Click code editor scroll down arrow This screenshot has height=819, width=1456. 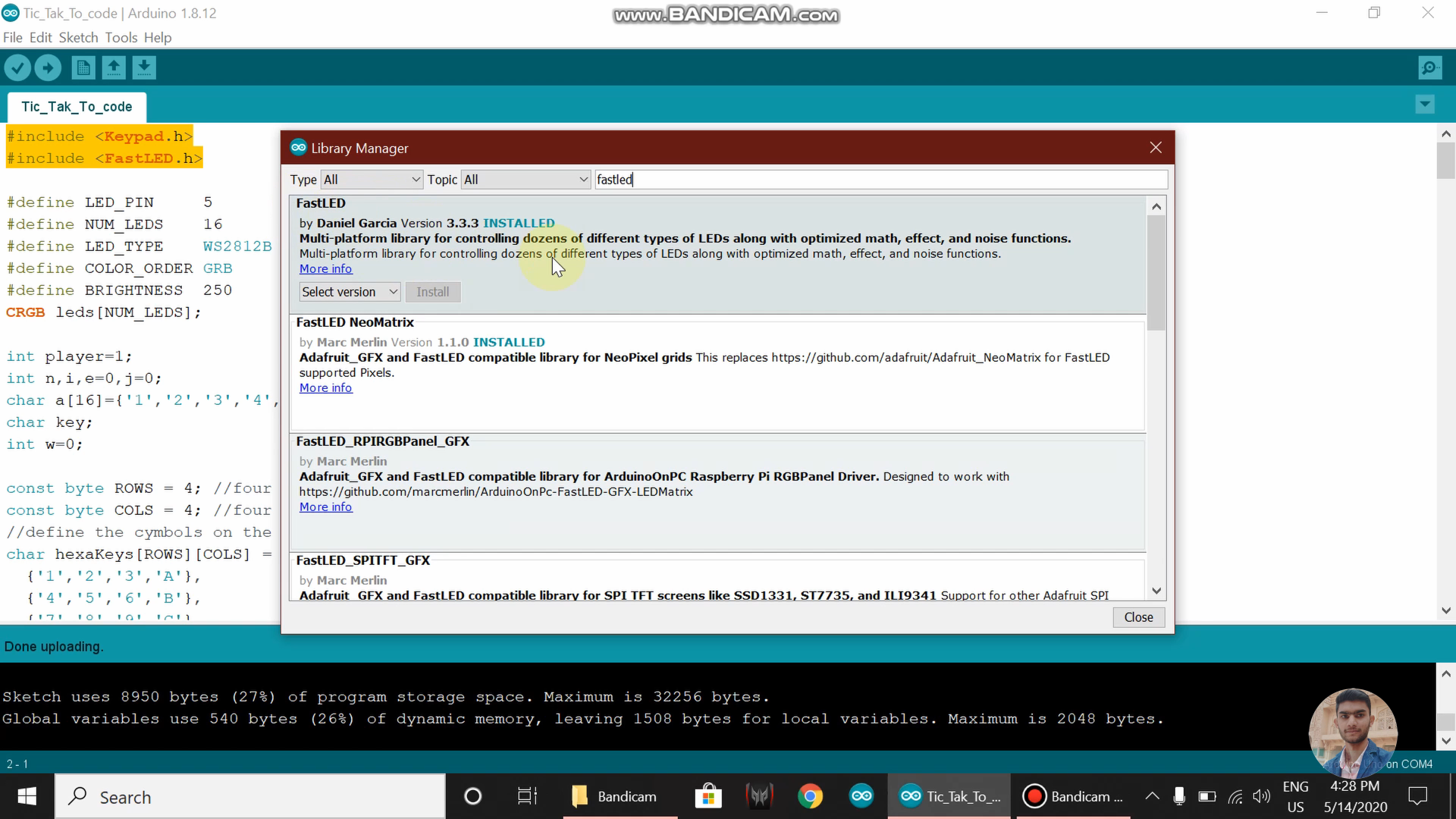(x=1446, y=610)
